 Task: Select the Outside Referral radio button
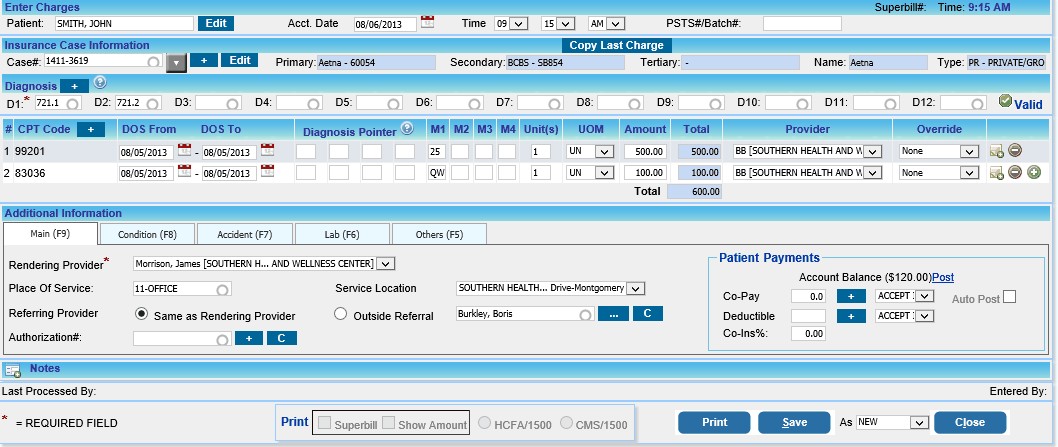340,315
